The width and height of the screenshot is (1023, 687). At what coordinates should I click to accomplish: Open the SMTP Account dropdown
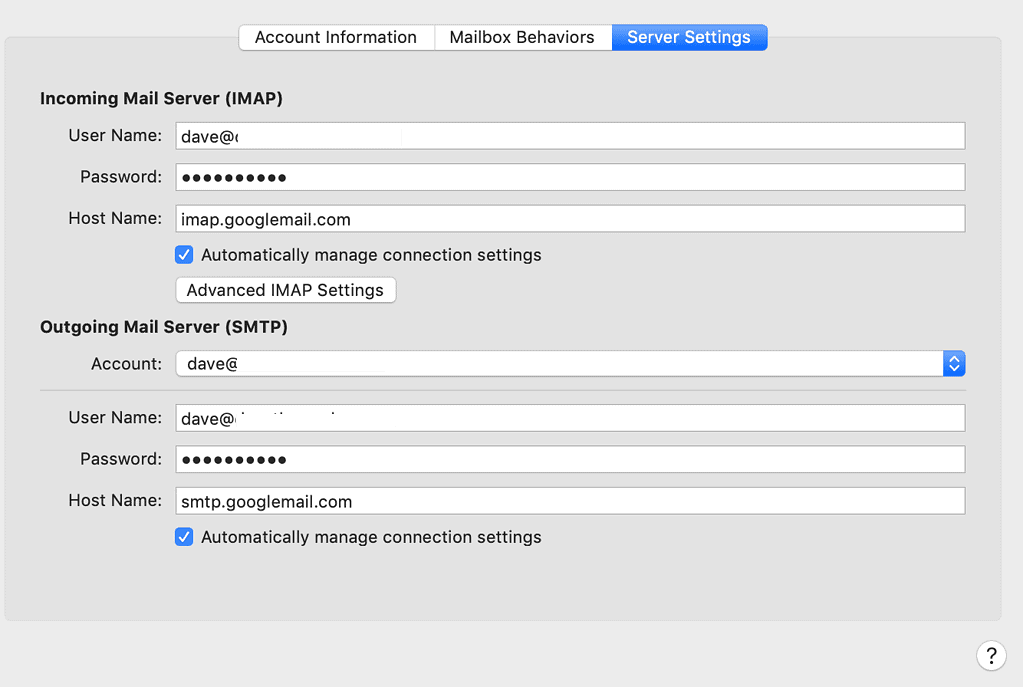pyautogui.click(x=570, y=363)
